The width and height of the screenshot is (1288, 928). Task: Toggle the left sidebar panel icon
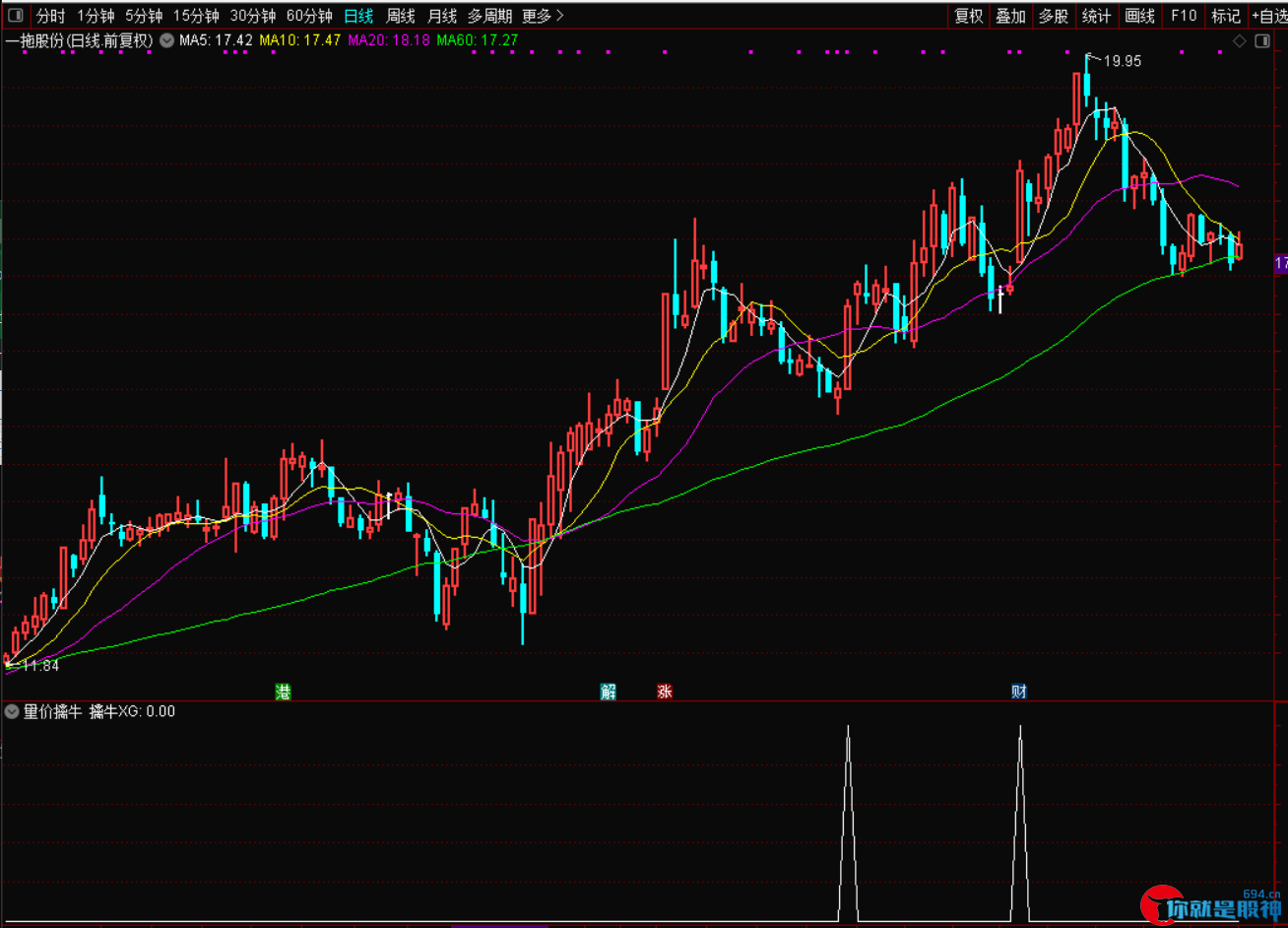16,16
